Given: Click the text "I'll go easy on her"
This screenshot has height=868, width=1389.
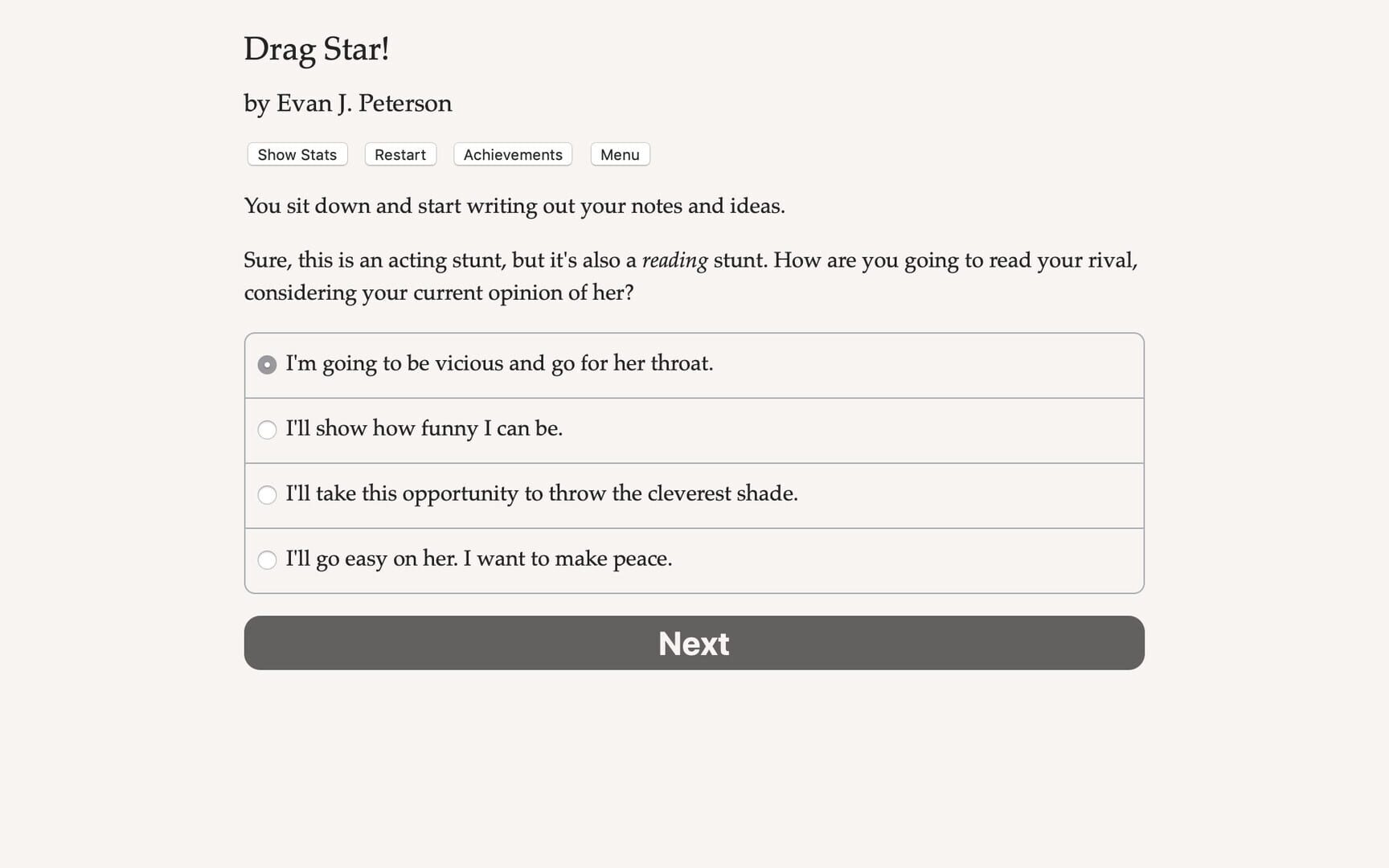Looking at the screenshot, I should click(371, 559).
